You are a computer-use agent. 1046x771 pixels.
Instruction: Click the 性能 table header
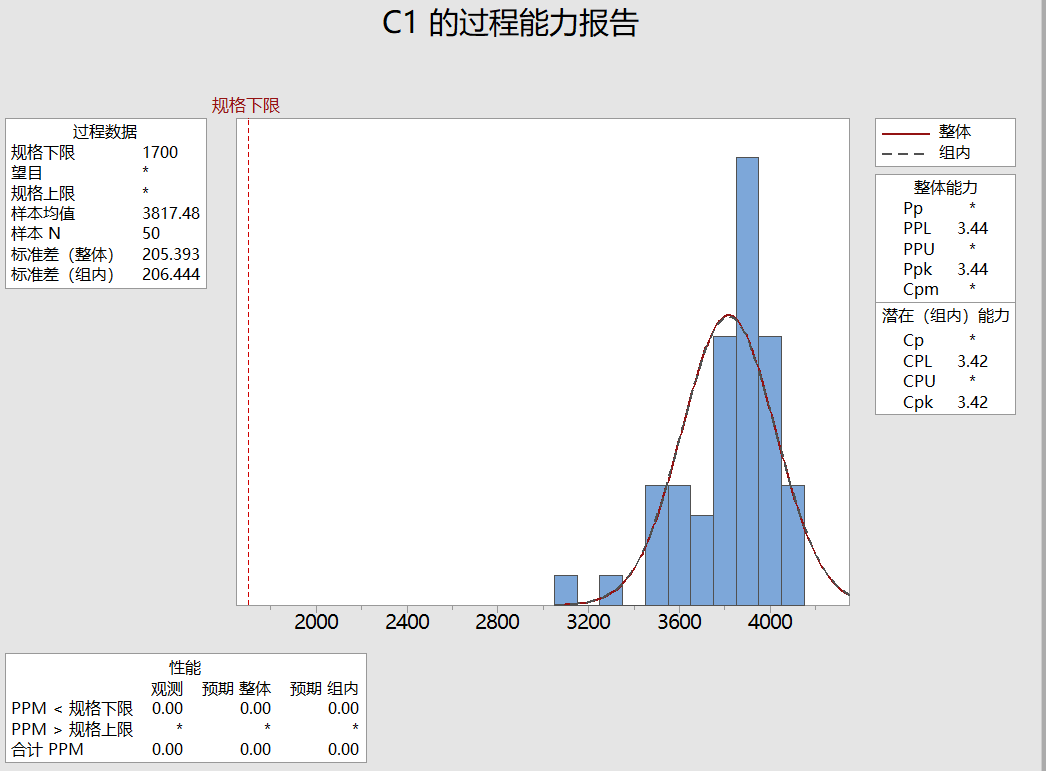coord(186,668)
